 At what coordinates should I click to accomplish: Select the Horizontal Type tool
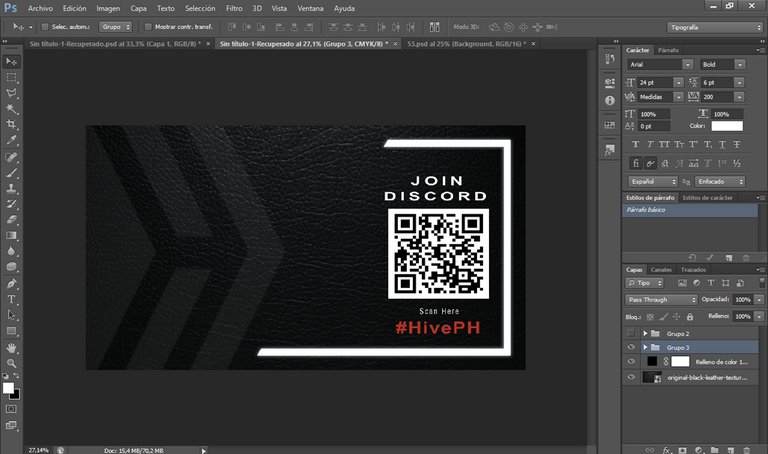coord(11,299)
